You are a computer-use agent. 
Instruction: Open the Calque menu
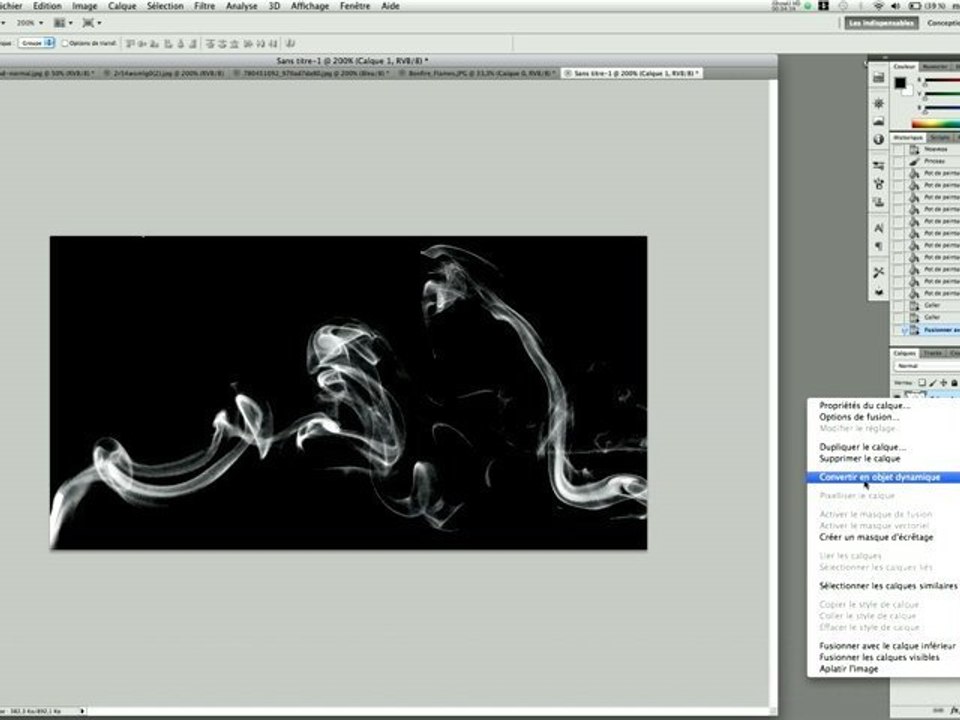pyautogui.click(x=122, y=6)
